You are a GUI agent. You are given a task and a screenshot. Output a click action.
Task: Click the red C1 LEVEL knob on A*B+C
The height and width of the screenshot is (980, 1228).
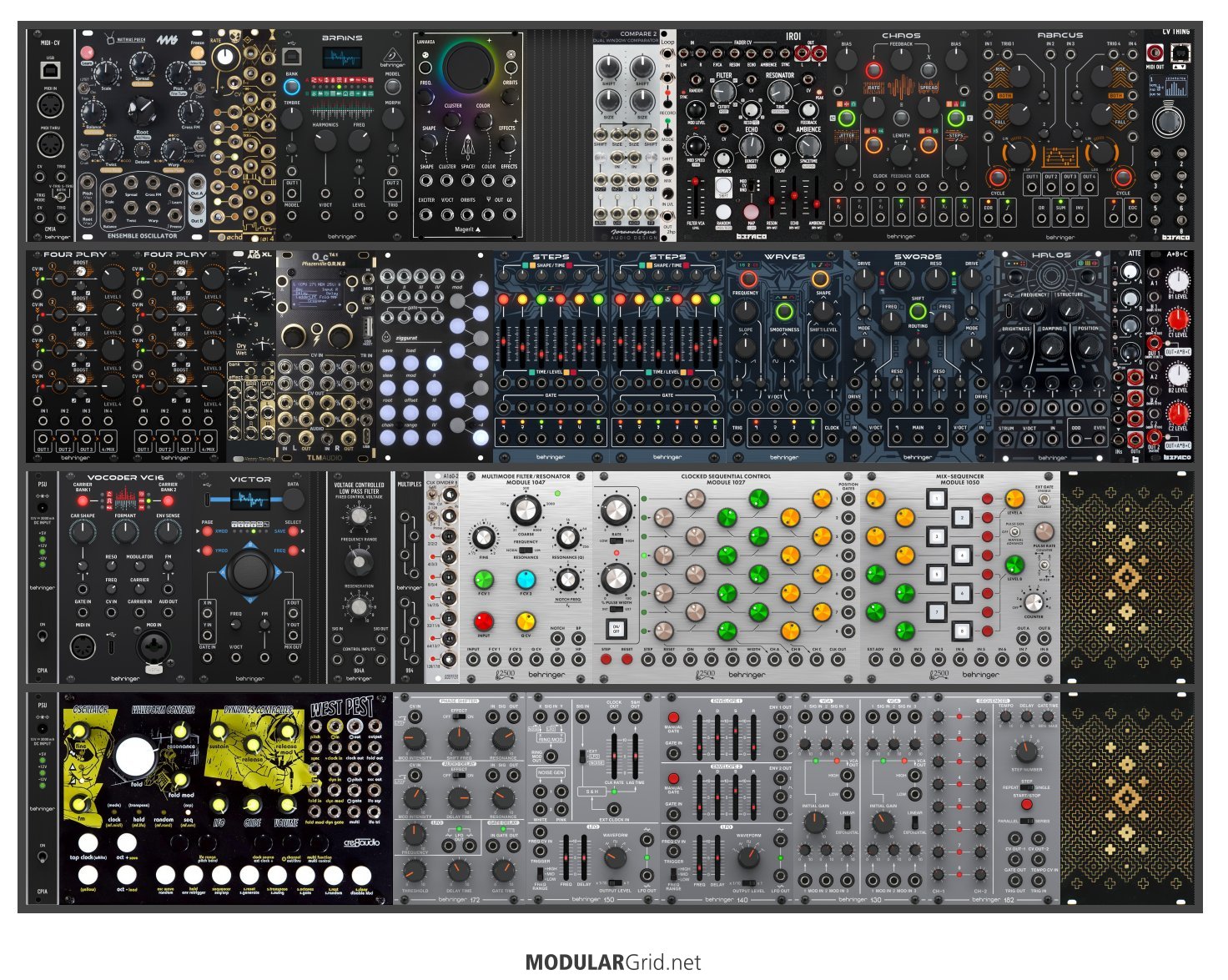[x=1176, y=319]
